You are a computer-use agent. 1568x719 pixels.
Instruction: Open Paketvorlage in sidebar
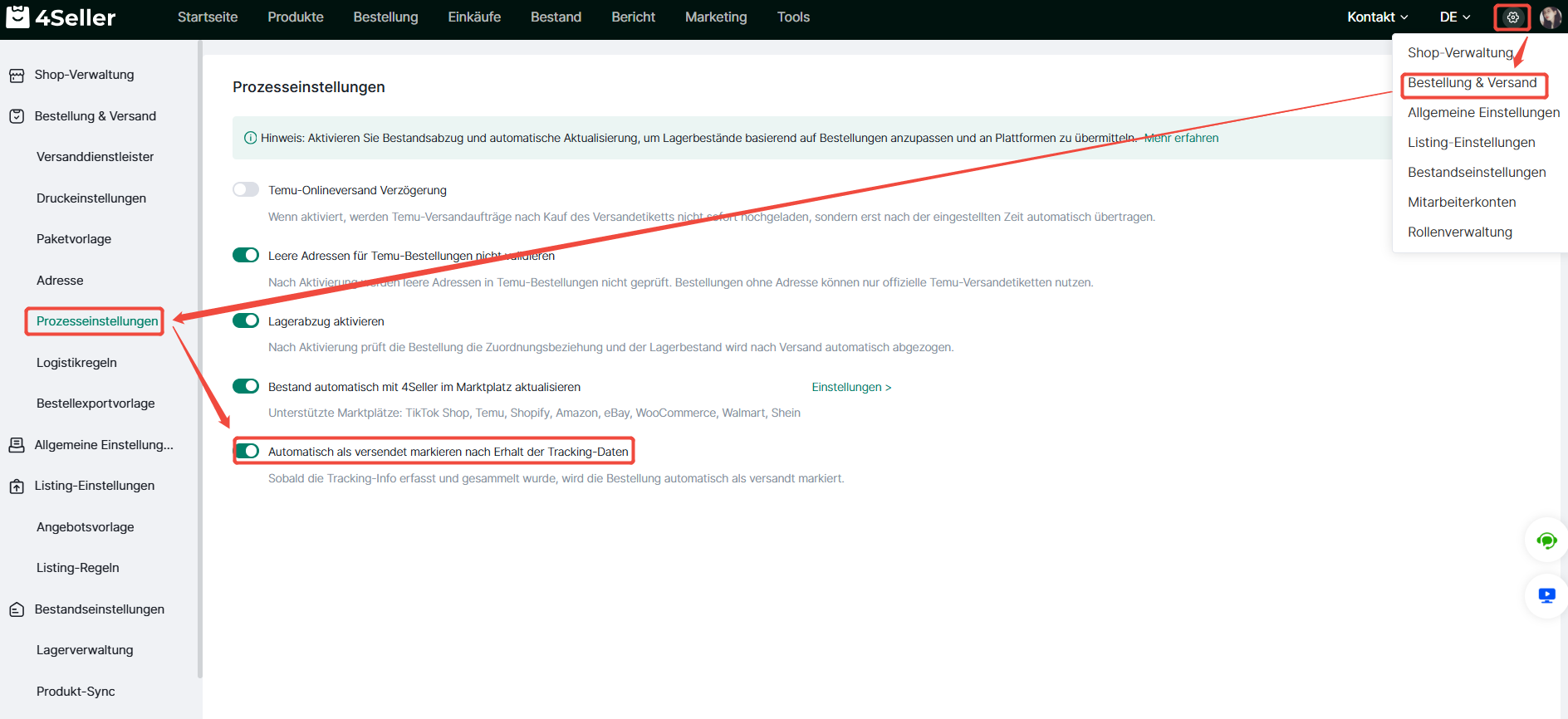pos(74,239)
